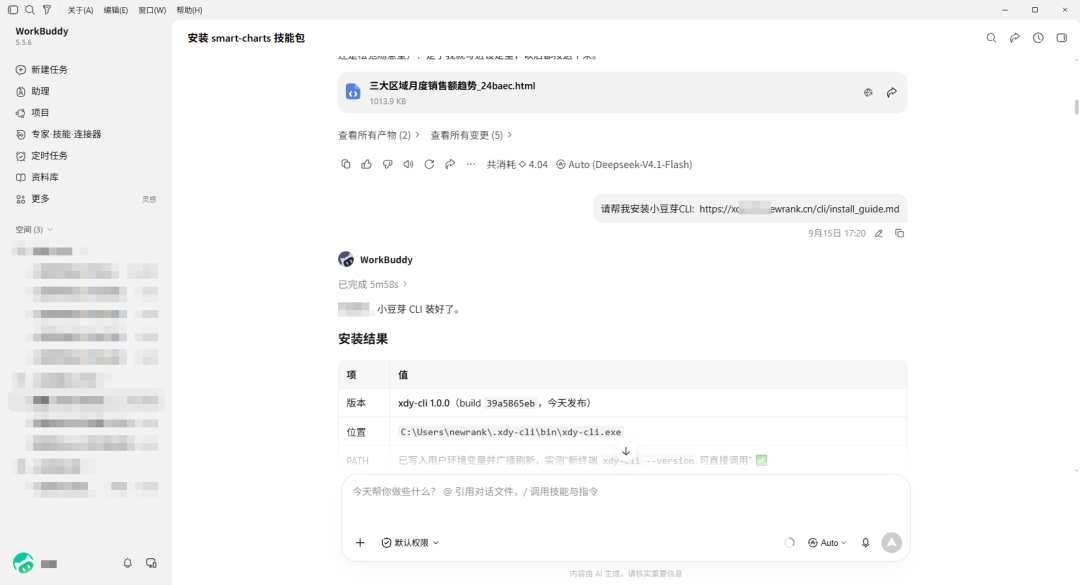The image size is (1080, 585).
Task: Copy the assistant response
Action: 346,164
